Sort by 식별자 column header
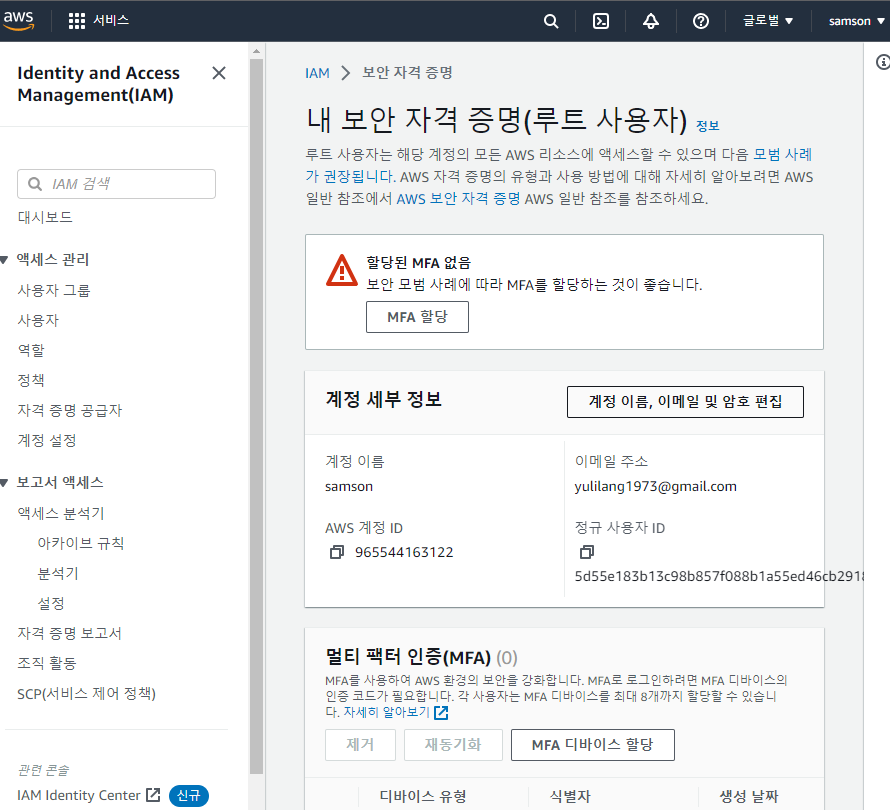890x810 pixels. 570,796
